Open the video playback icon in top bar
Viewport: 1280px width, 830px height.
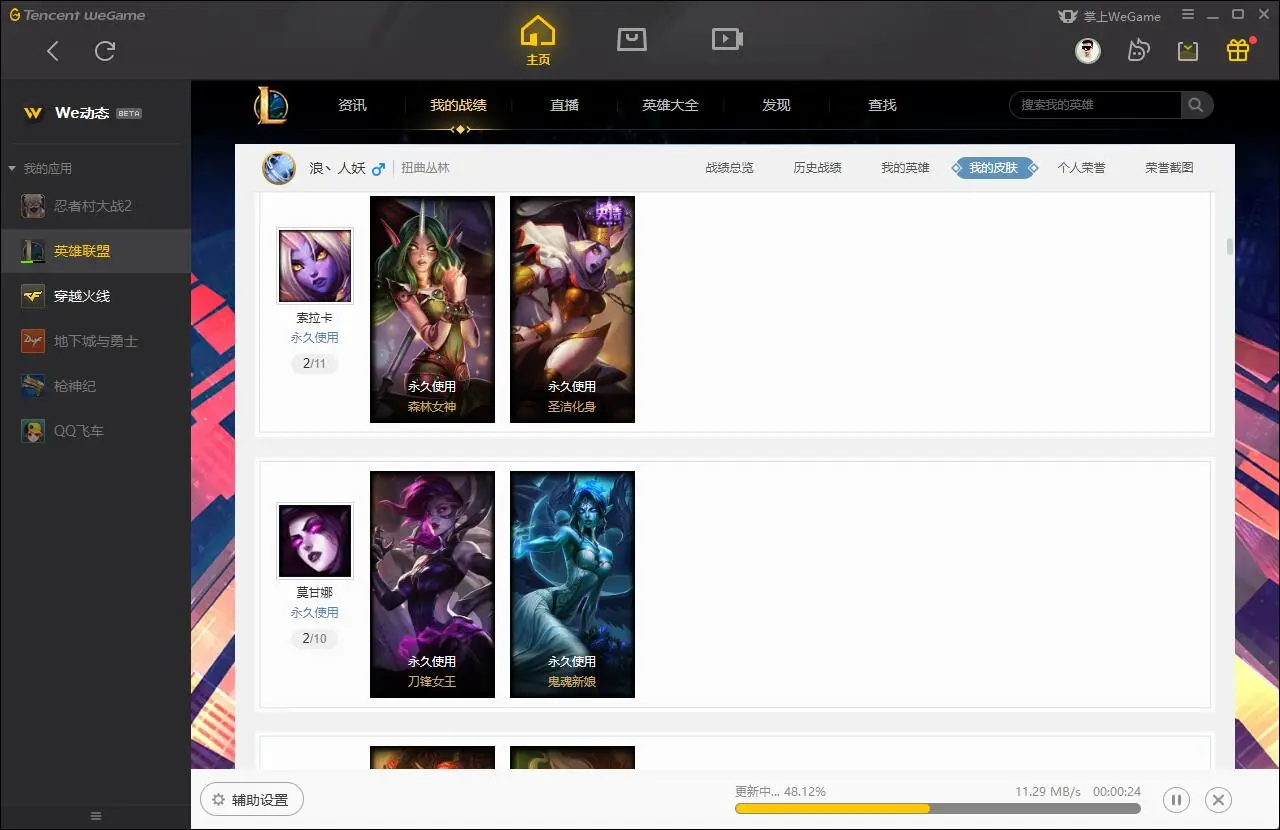[727, 39]
